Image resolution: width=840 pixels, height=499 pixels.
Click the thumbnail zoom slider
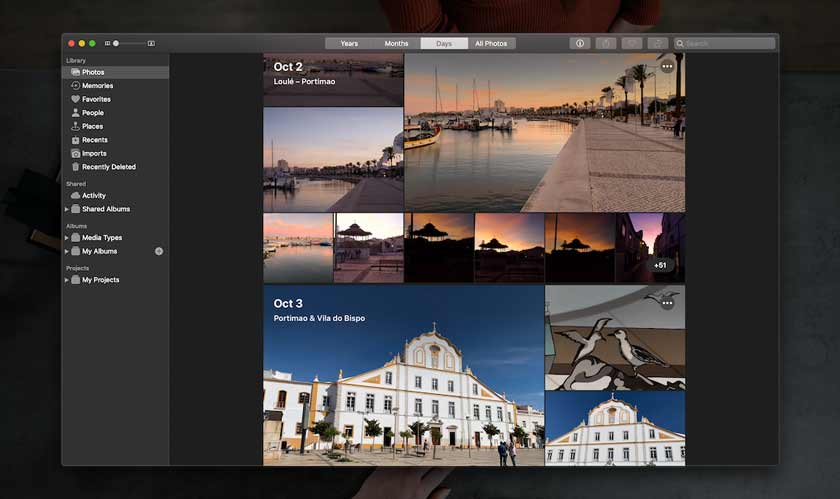point(127,44)
